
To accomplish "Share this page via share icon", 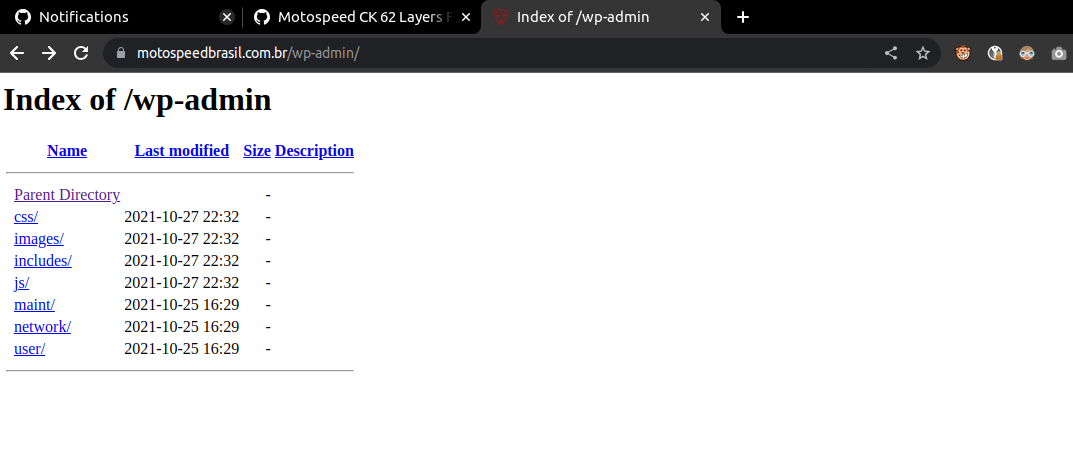I will coord(890,53).
